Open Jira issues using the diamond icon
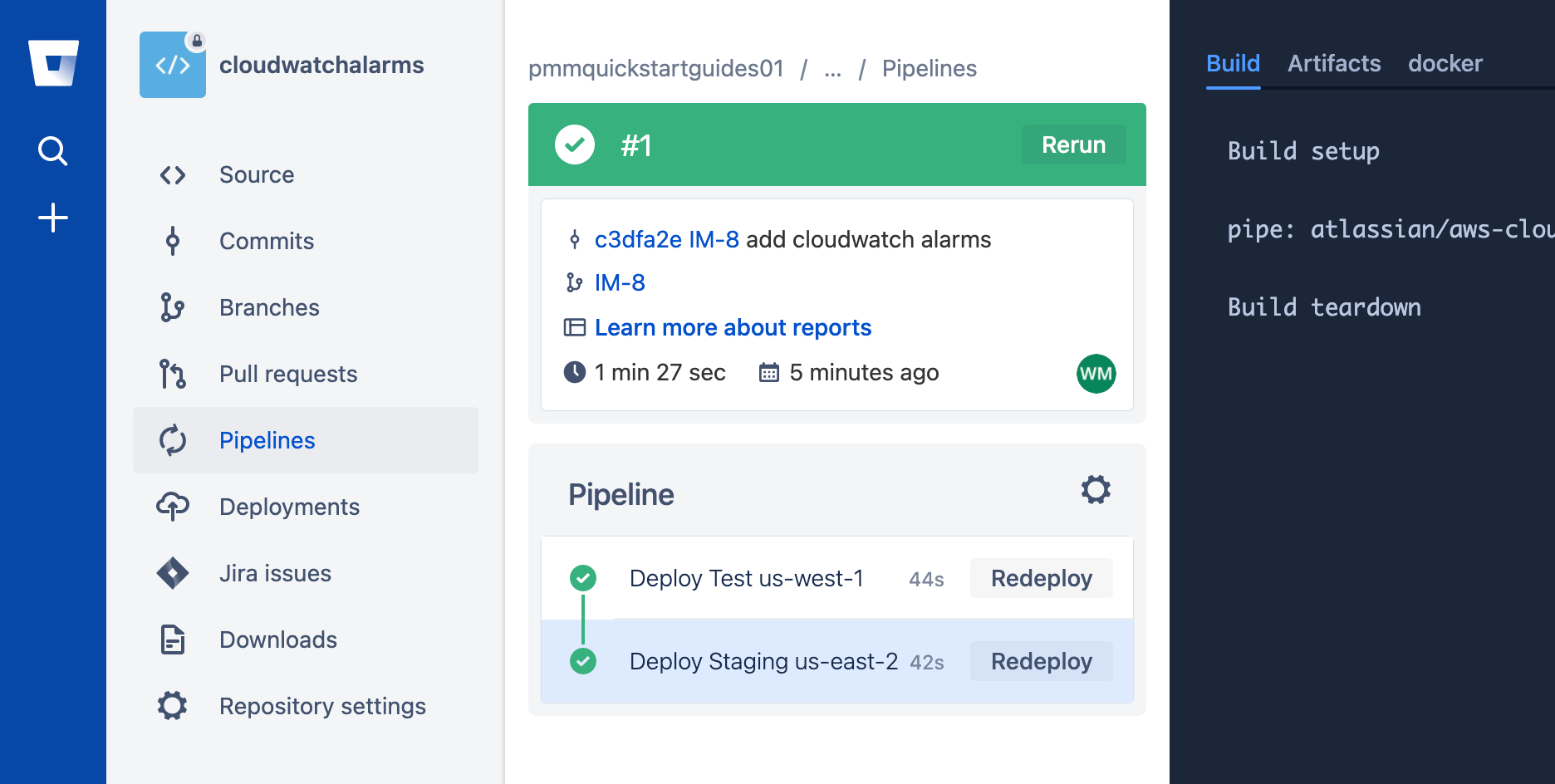Screen dimensions: 1555x784 172,573
